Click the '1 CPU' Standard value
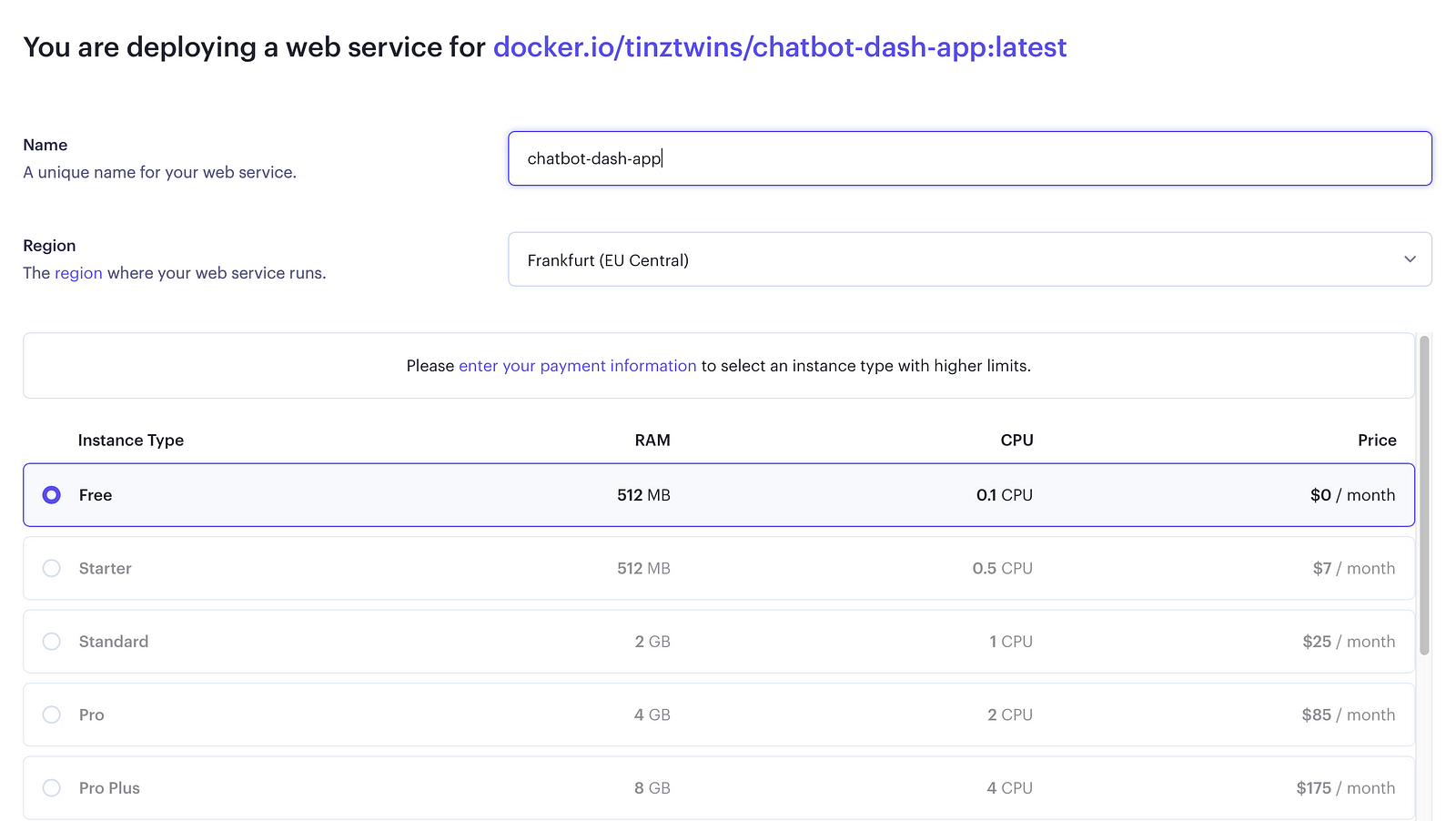Screen dimensions: 1456x821 coord(1011,642)
